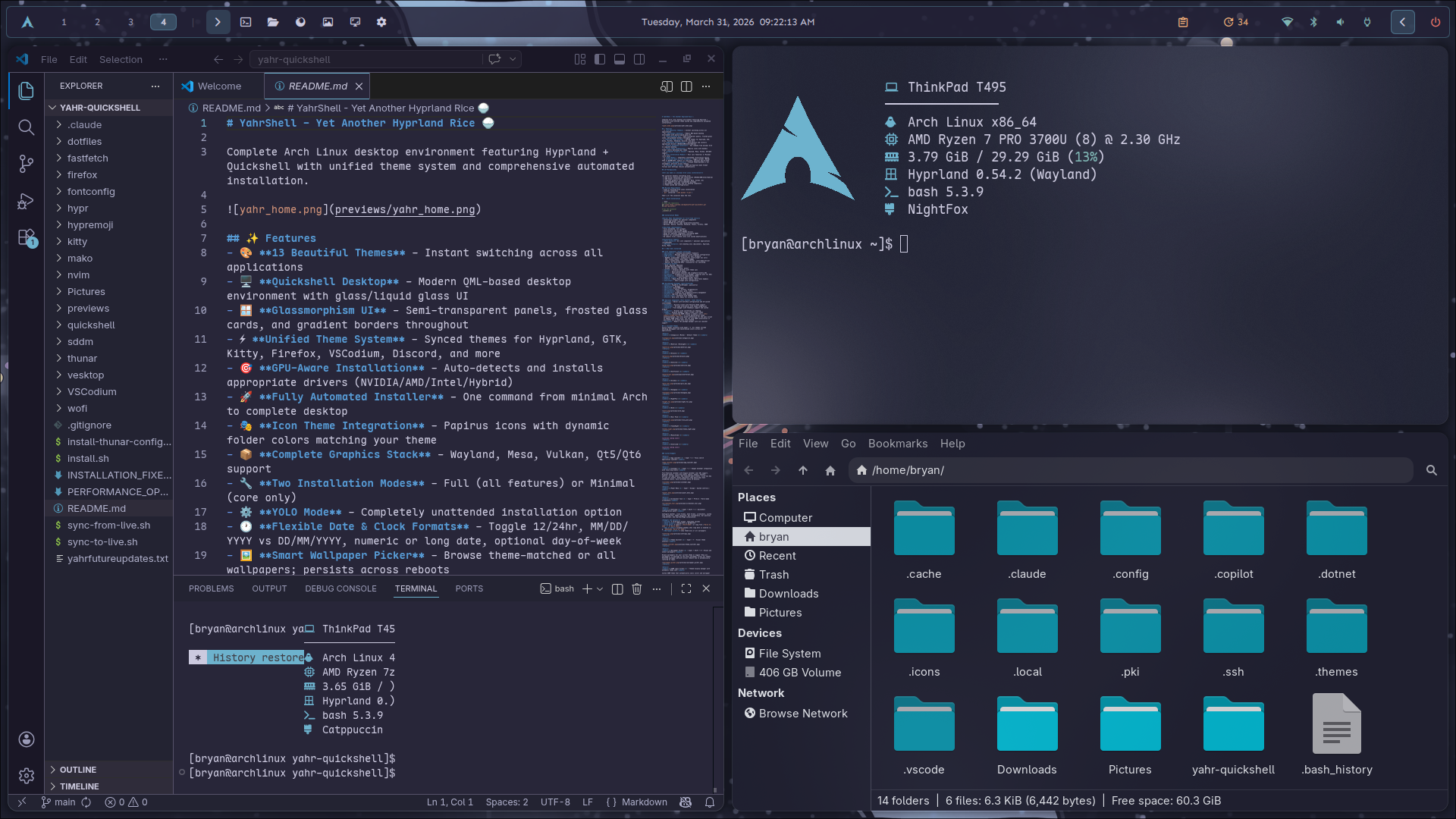
Task: Open Selection menu in VS Code
Action: pos(121,59)
